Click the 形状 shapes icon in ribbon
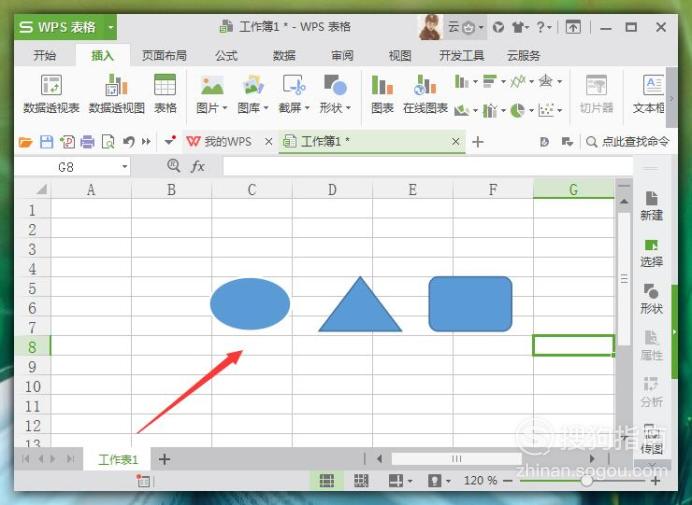The width and height of the screenshot is (692, 505). click(x=335, y=85)
